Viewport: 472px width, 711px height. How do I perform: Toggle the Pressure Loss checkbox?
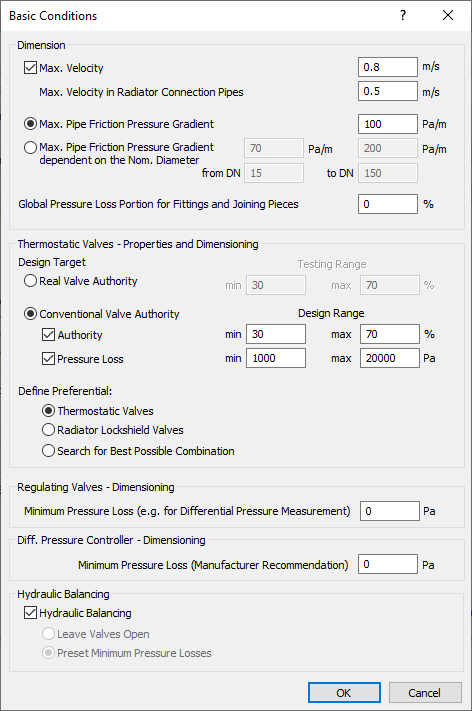pos(49,359)
